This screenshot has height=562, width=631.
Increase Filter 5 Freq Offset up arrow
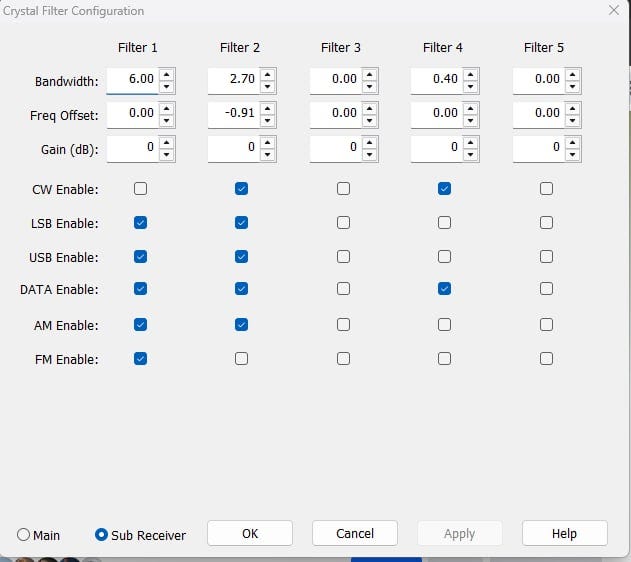click(572, 109)
